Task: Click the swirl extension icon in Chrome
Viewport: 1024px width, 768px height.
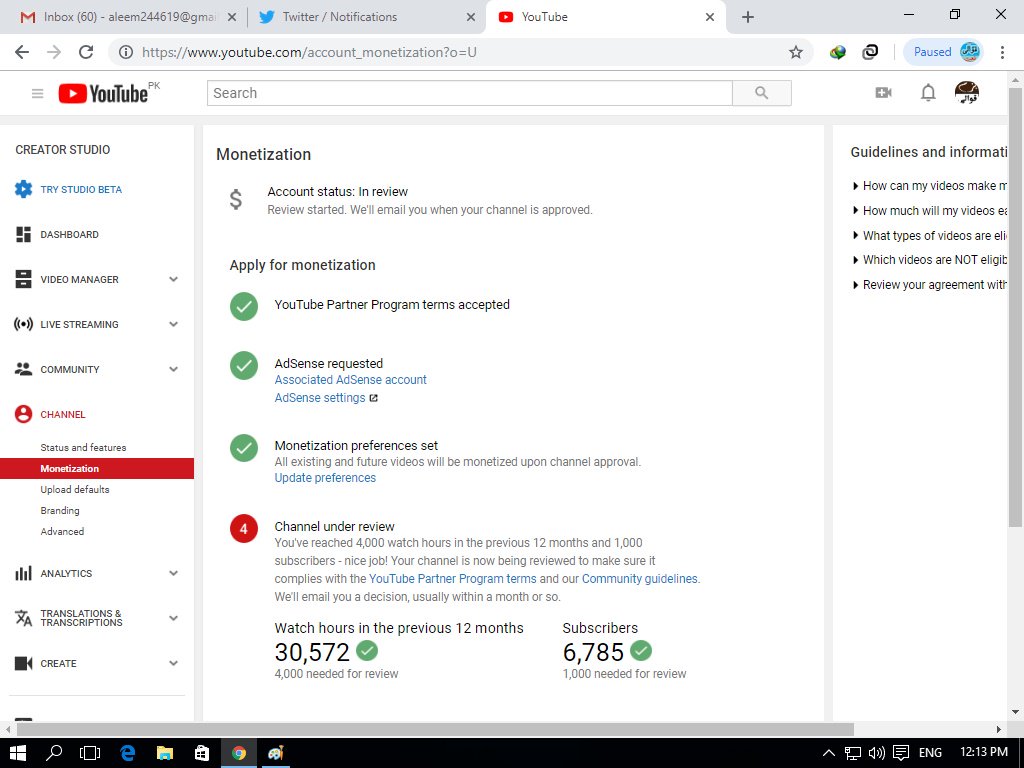Action: click(x=870, y=52)
